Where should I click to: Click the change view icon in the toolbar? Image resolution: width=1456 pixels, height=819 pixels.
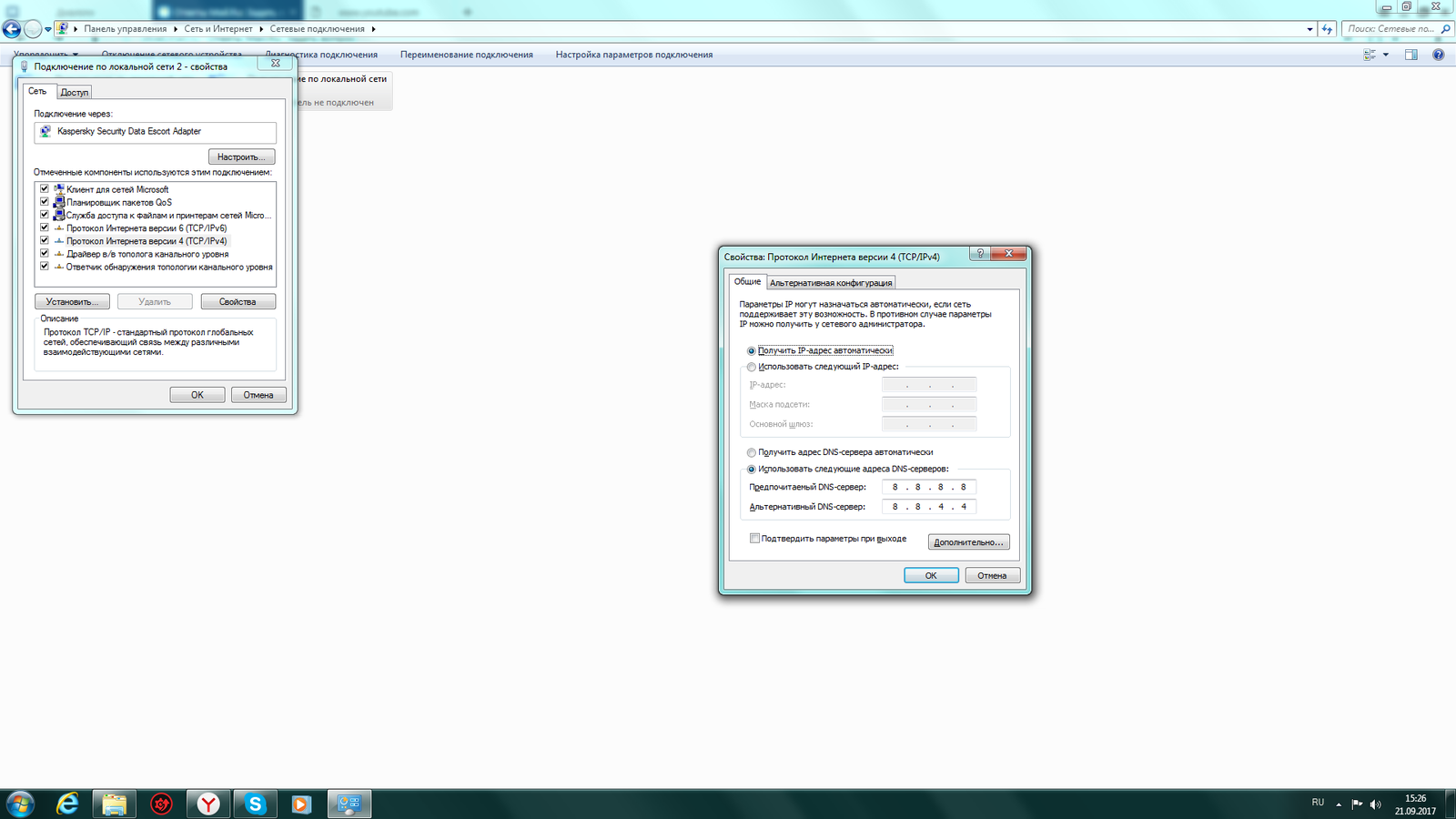[1370, 55]
